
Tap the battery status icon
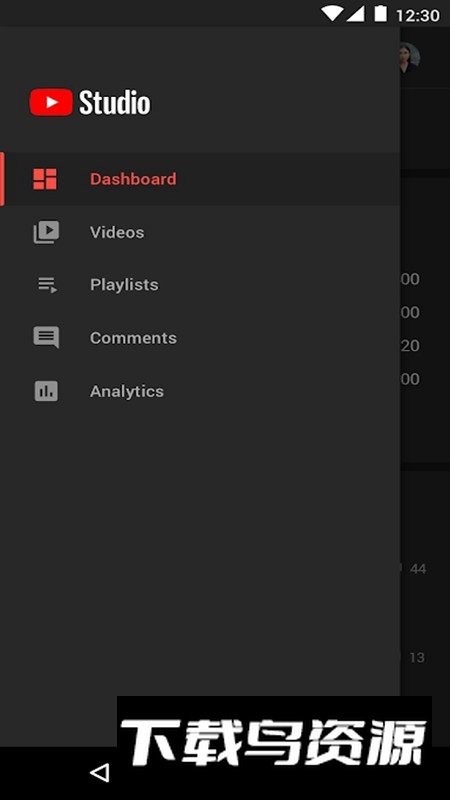380,14
